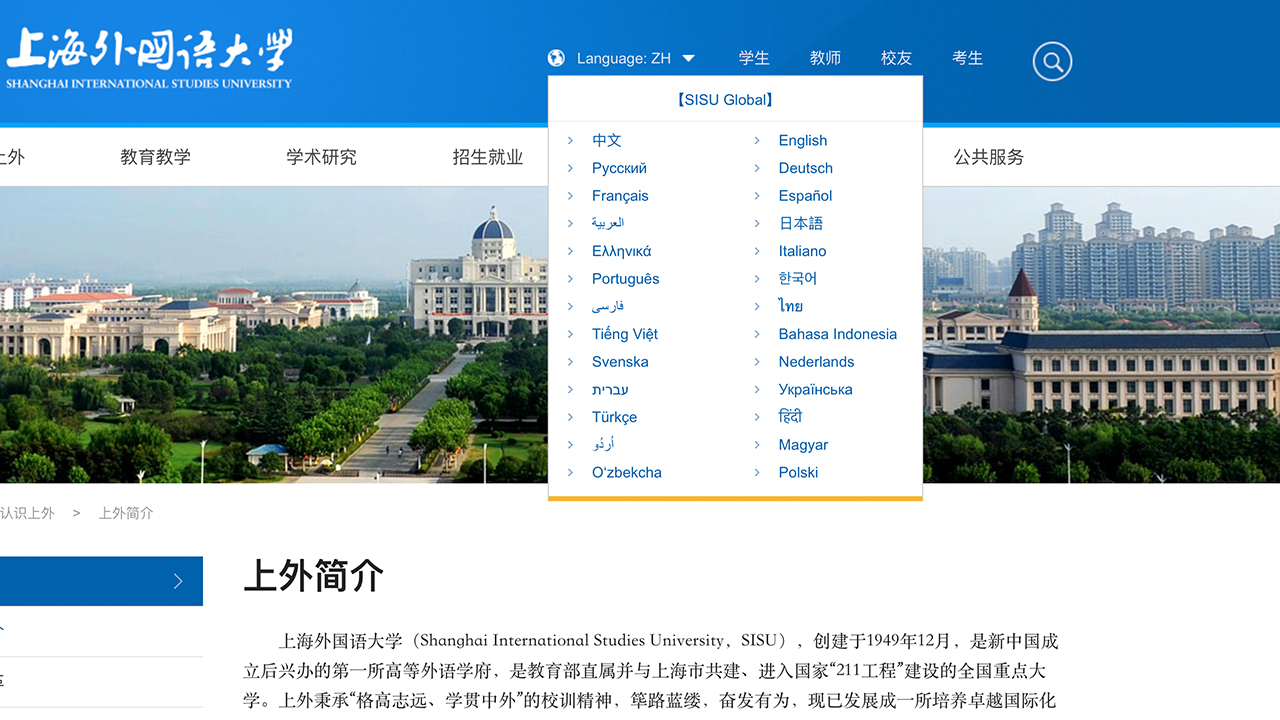Choose Français in the language menu
The image size is (1280, 720).
(x=620, y=196)
